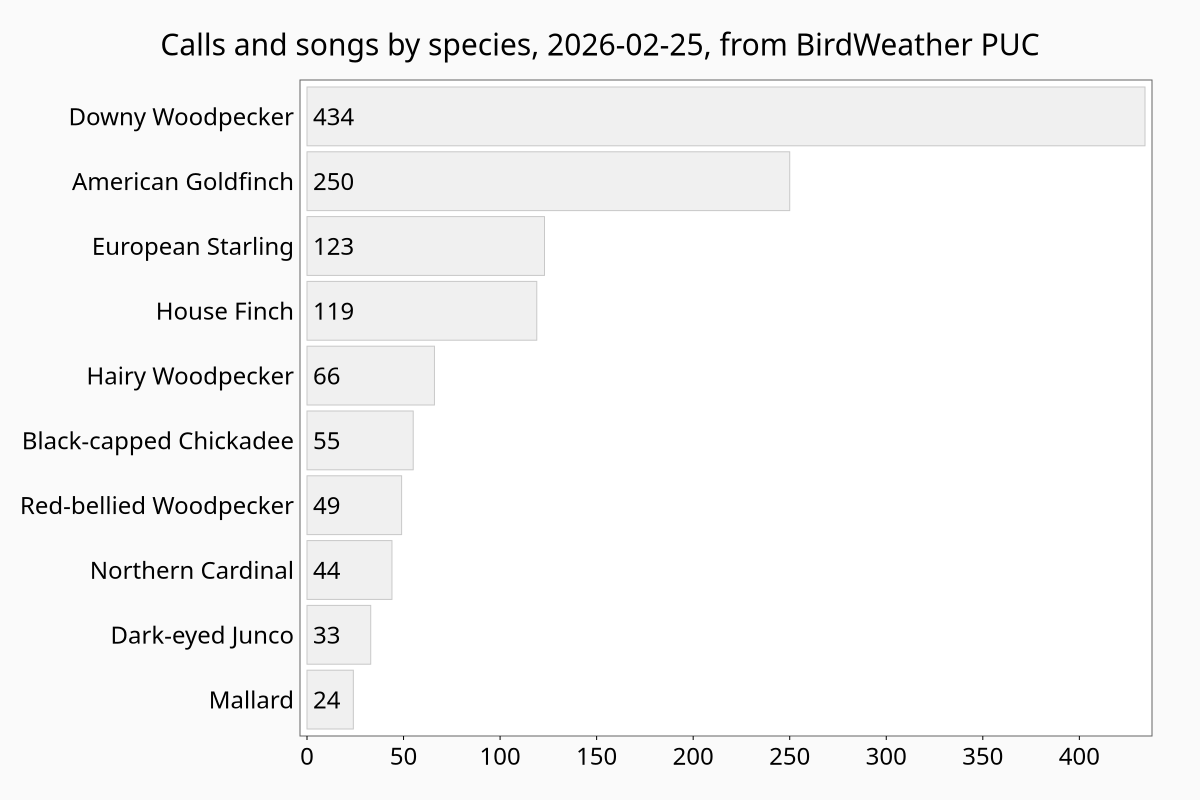Click the European Starling bar
The height and width of the screenshot is (800, 1200).
[425, 246]
